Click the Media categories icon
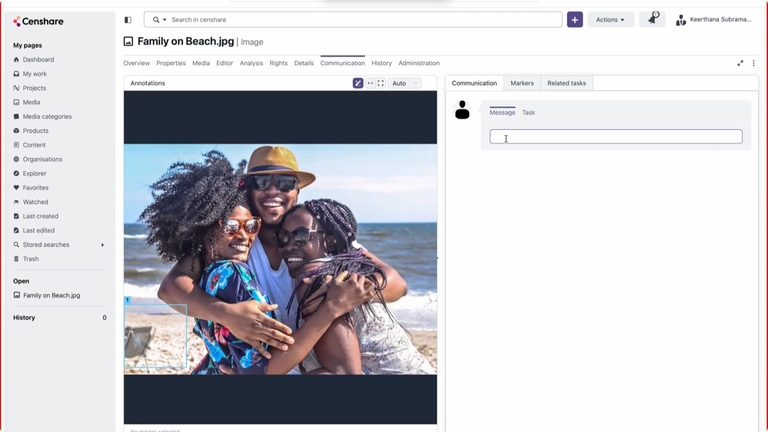 16,117
